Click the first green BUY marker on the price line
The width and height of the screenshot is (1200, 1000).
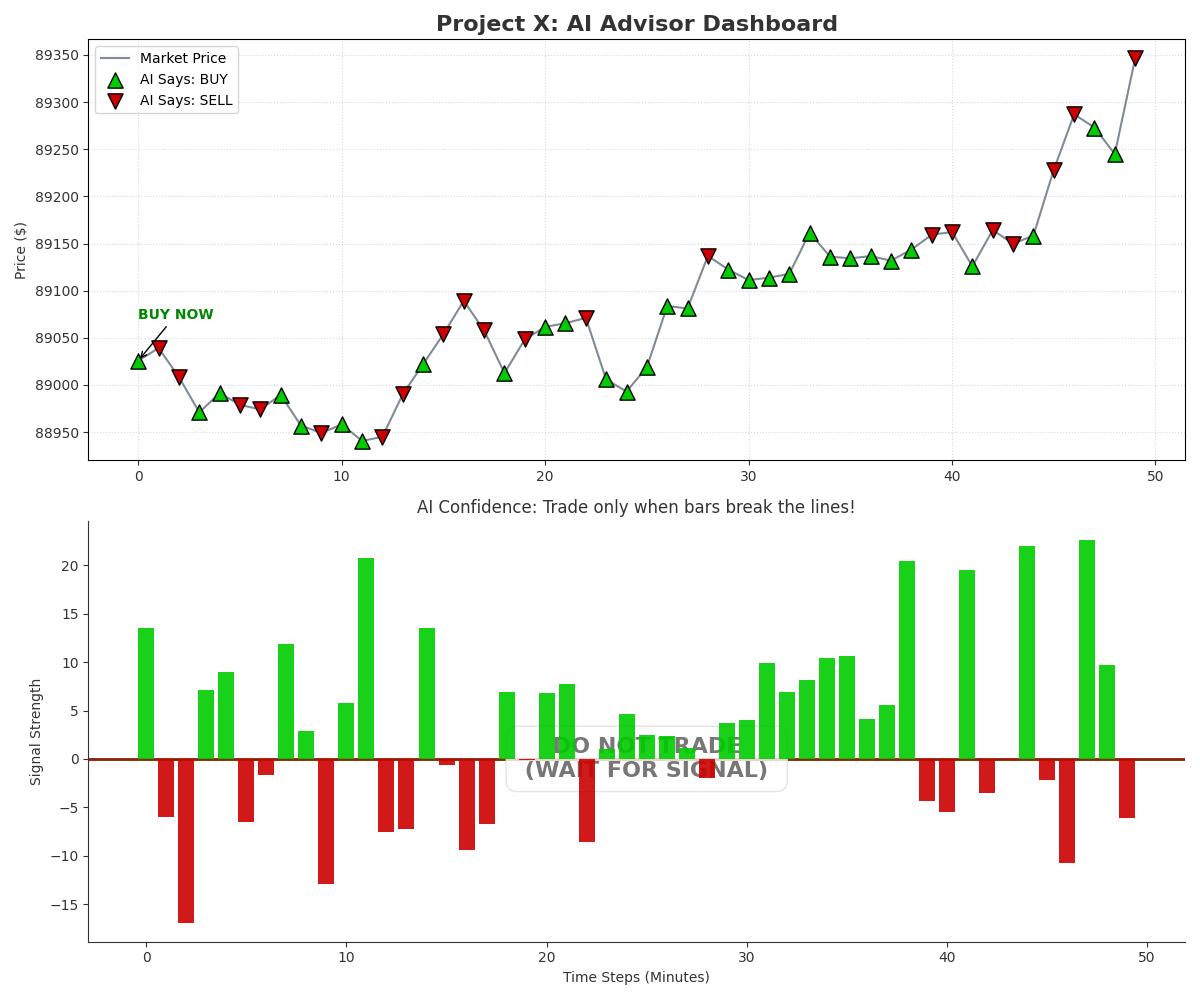140,362
